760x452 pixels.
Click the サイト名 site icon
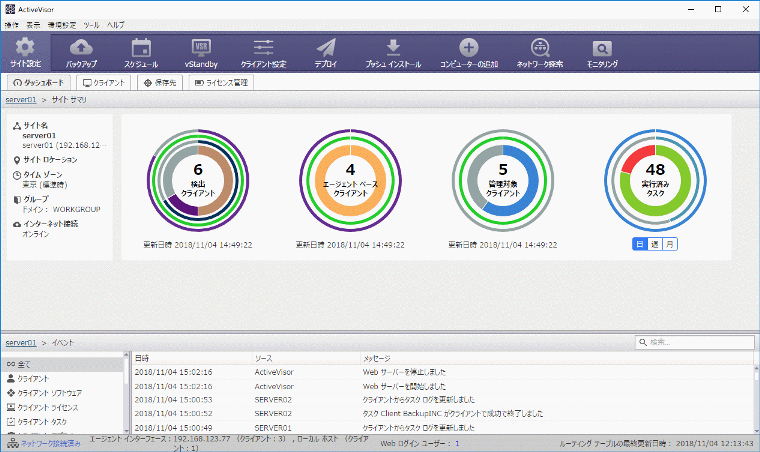pos(16,125)
